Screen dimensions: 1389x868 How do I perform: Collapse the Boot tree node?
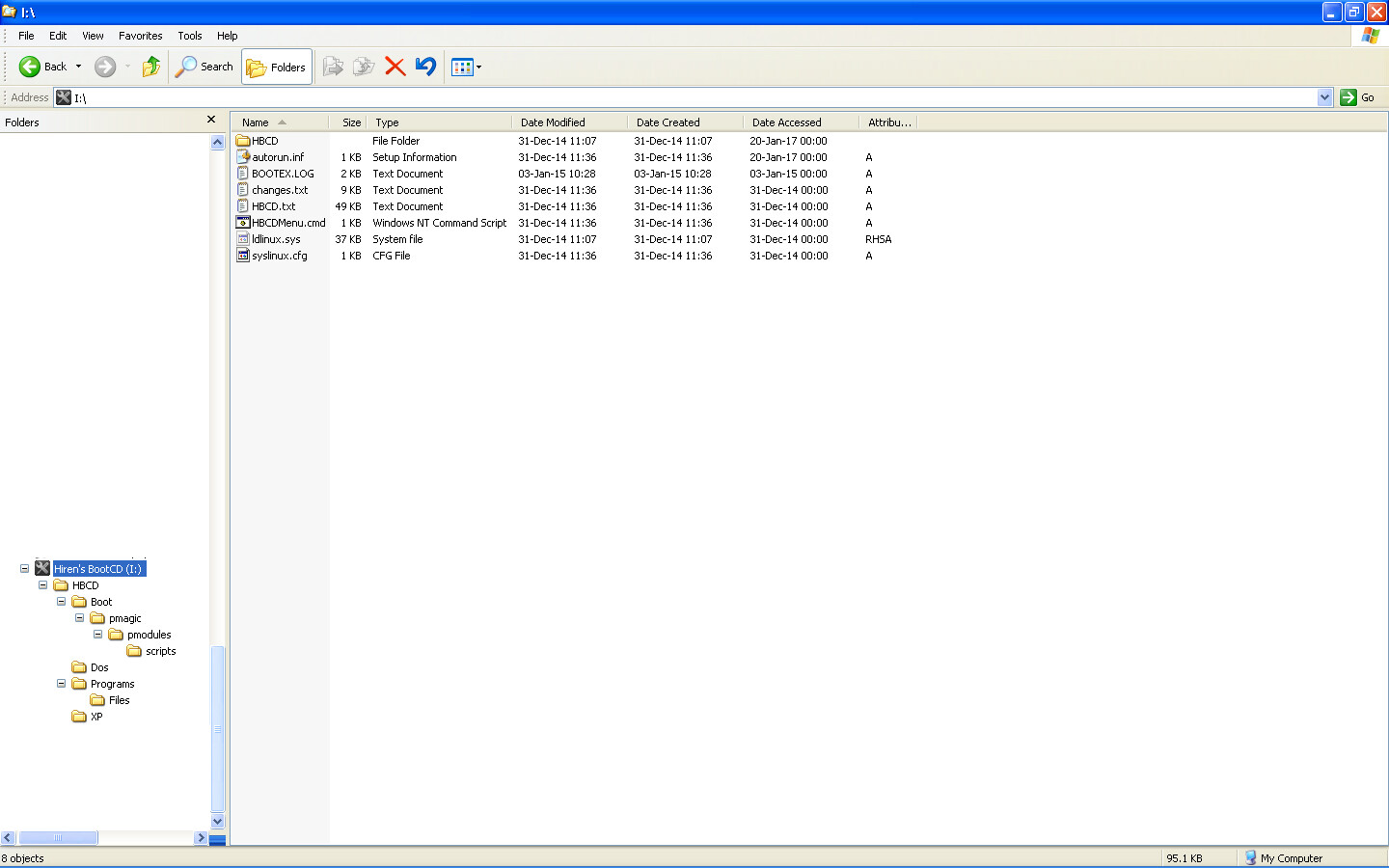(61, 602)
